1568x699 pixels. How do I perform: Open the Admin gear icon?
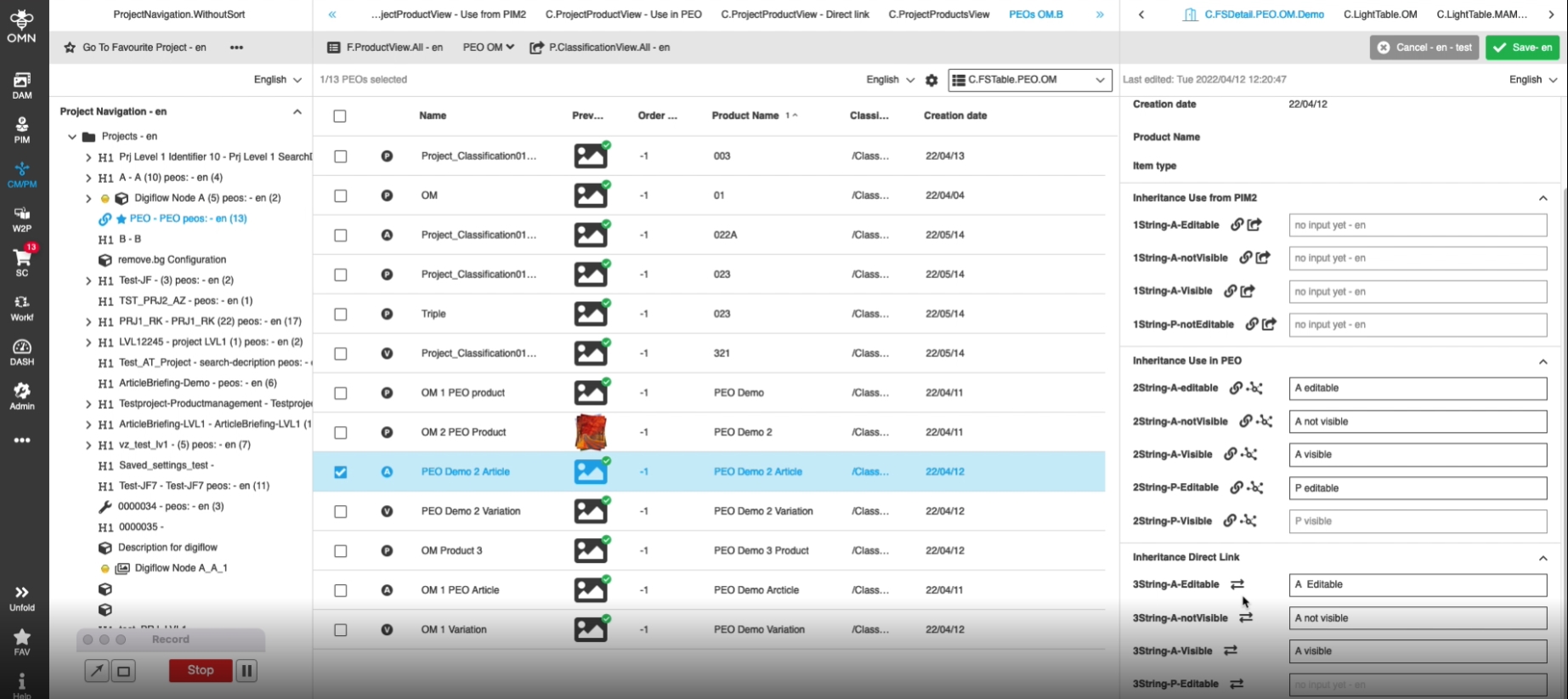[22, 395]
